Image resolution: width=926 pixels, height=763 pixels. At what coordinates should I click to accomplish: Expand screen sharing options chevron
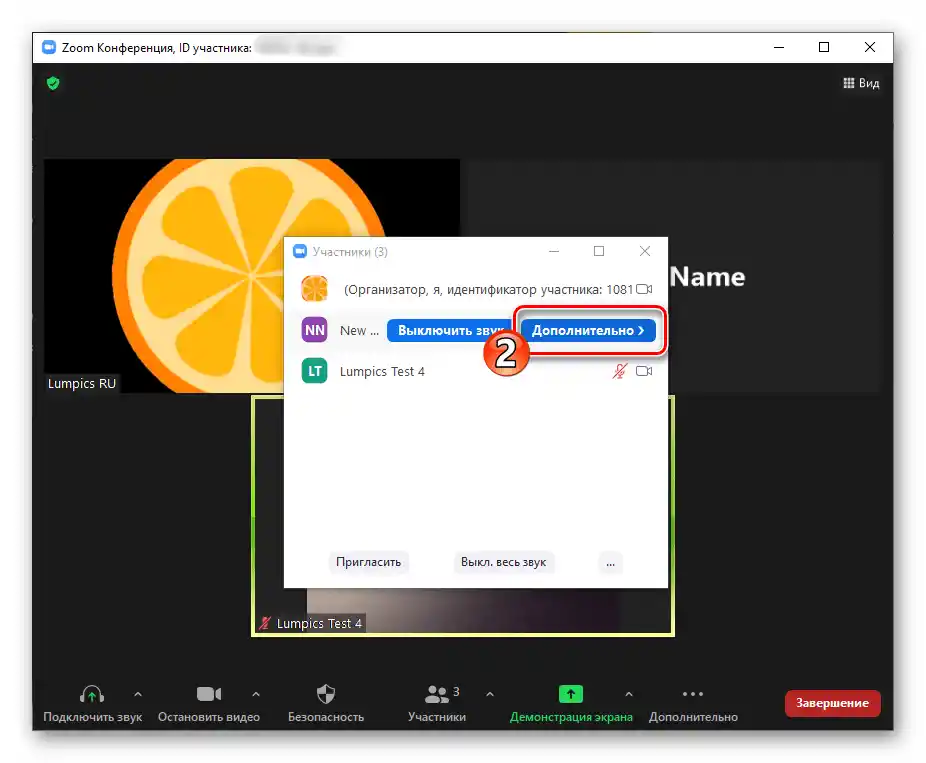tap(628, 692)
